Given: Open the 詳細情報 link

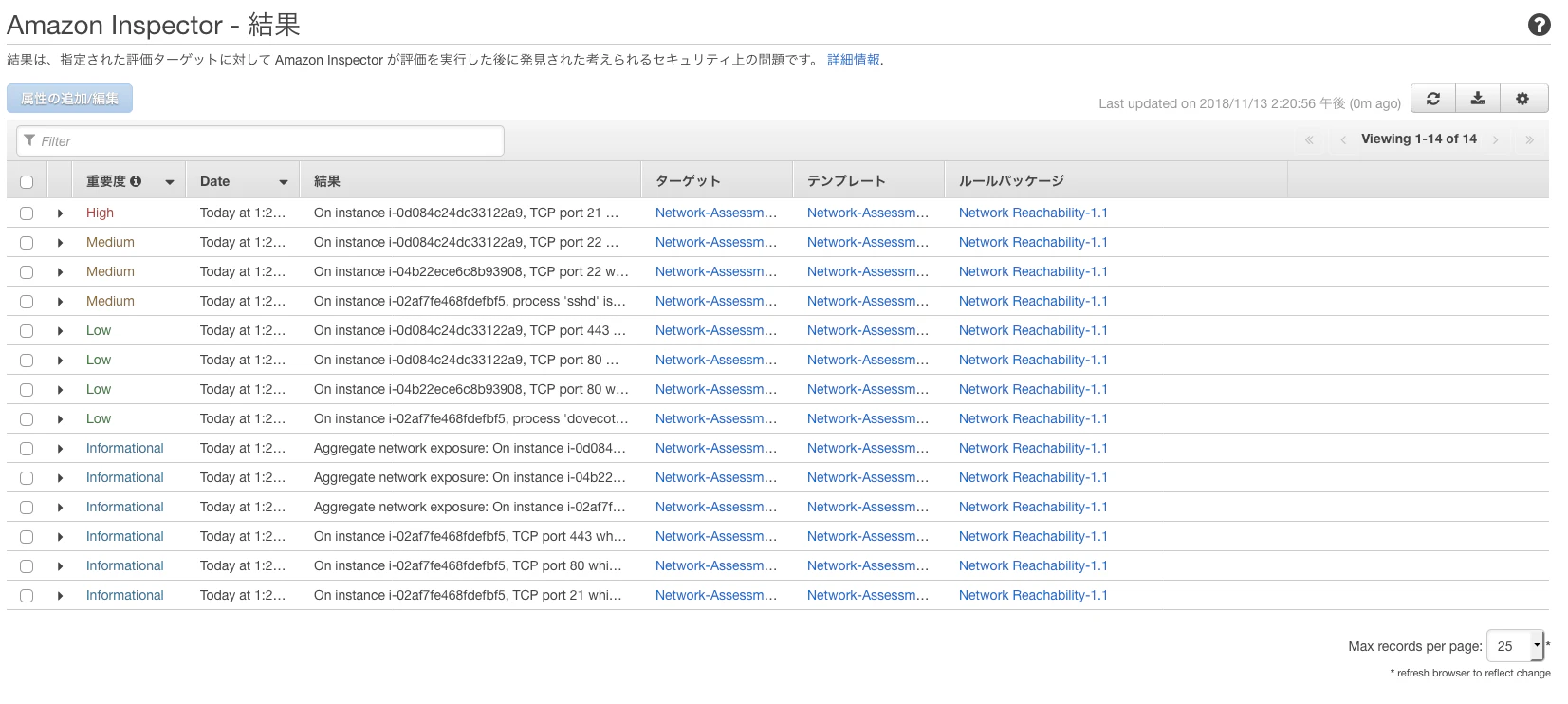Looking at the screenshot, I should (x=854, y=60).
